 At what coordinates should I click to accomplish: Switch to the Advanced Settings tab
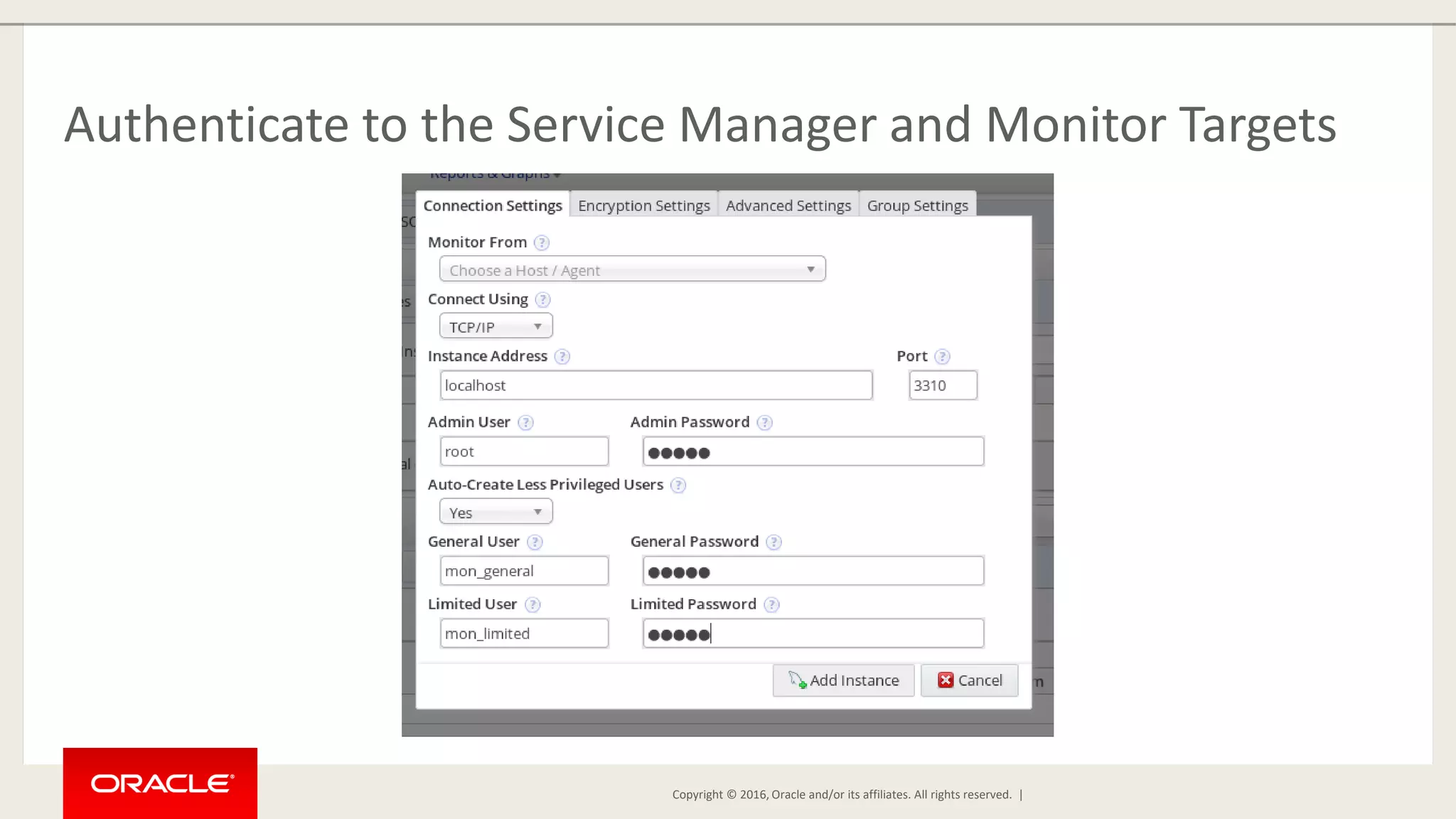tap(788, 205)
